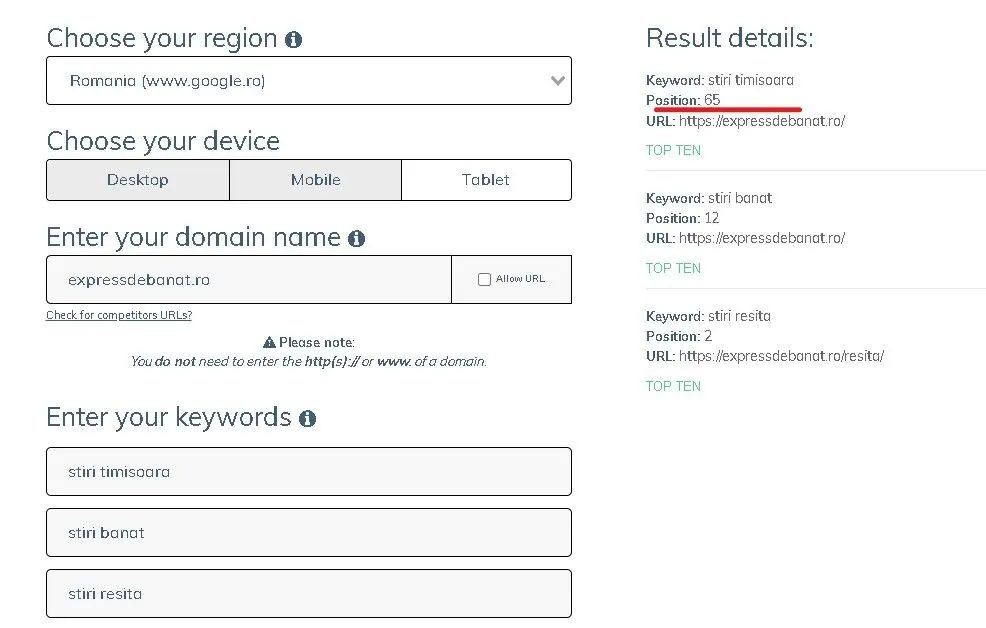Enable the Allow URL checkbox
986x628 pixels.
click(x=484, y=280)
